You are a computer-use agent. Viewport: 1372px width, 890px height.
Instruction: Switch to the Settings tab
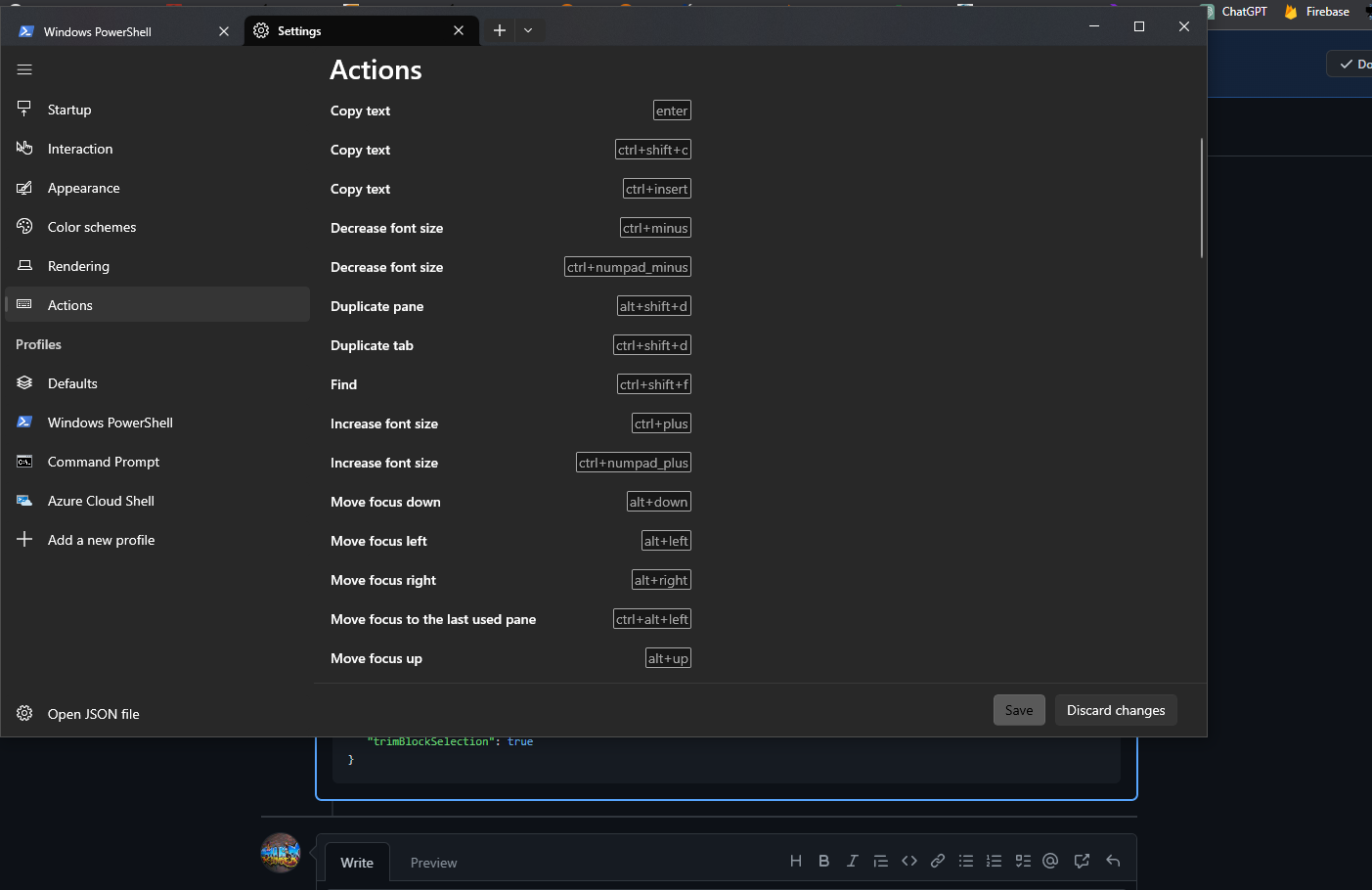click(x=298, y=30)
